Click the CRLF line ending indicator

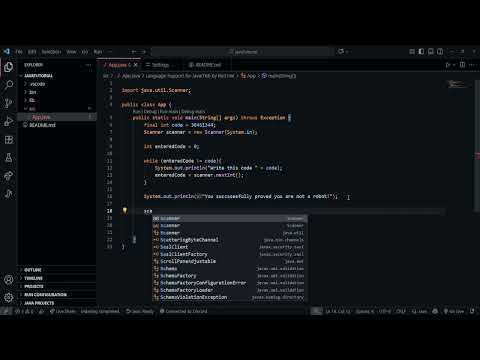[x=401, y=311]
